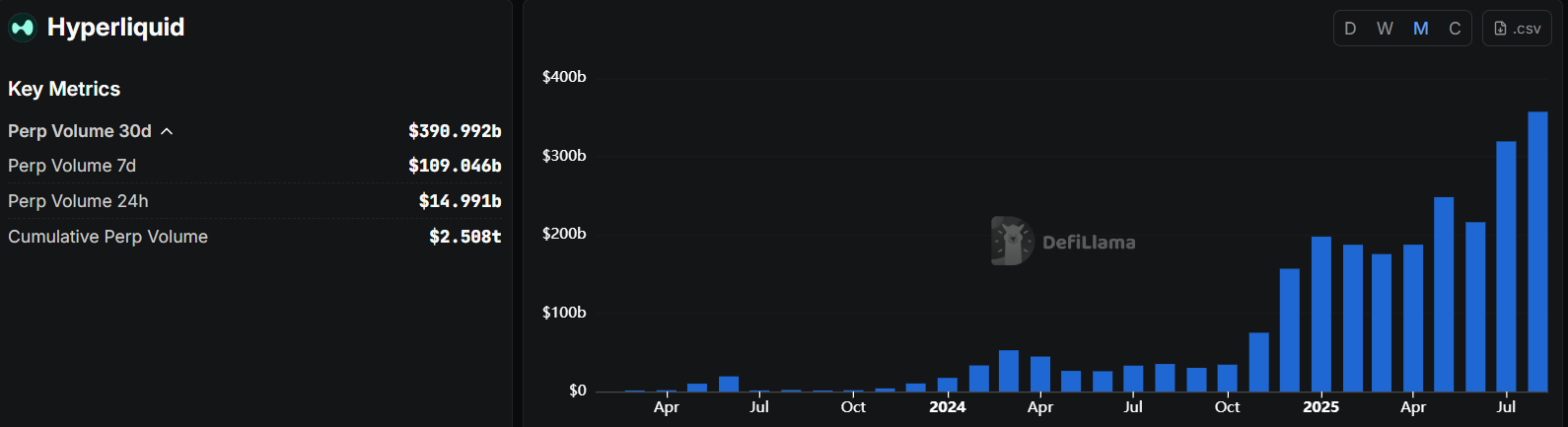
Task: Click the Perp Volume 24h row label
Action: click(78, 201)
